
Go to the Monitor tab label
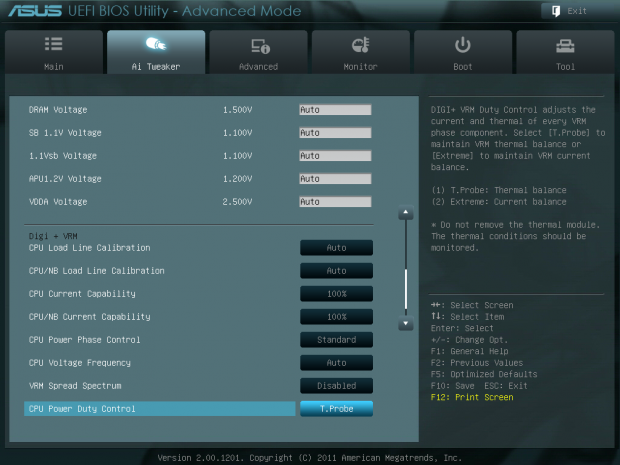[360, 67]
